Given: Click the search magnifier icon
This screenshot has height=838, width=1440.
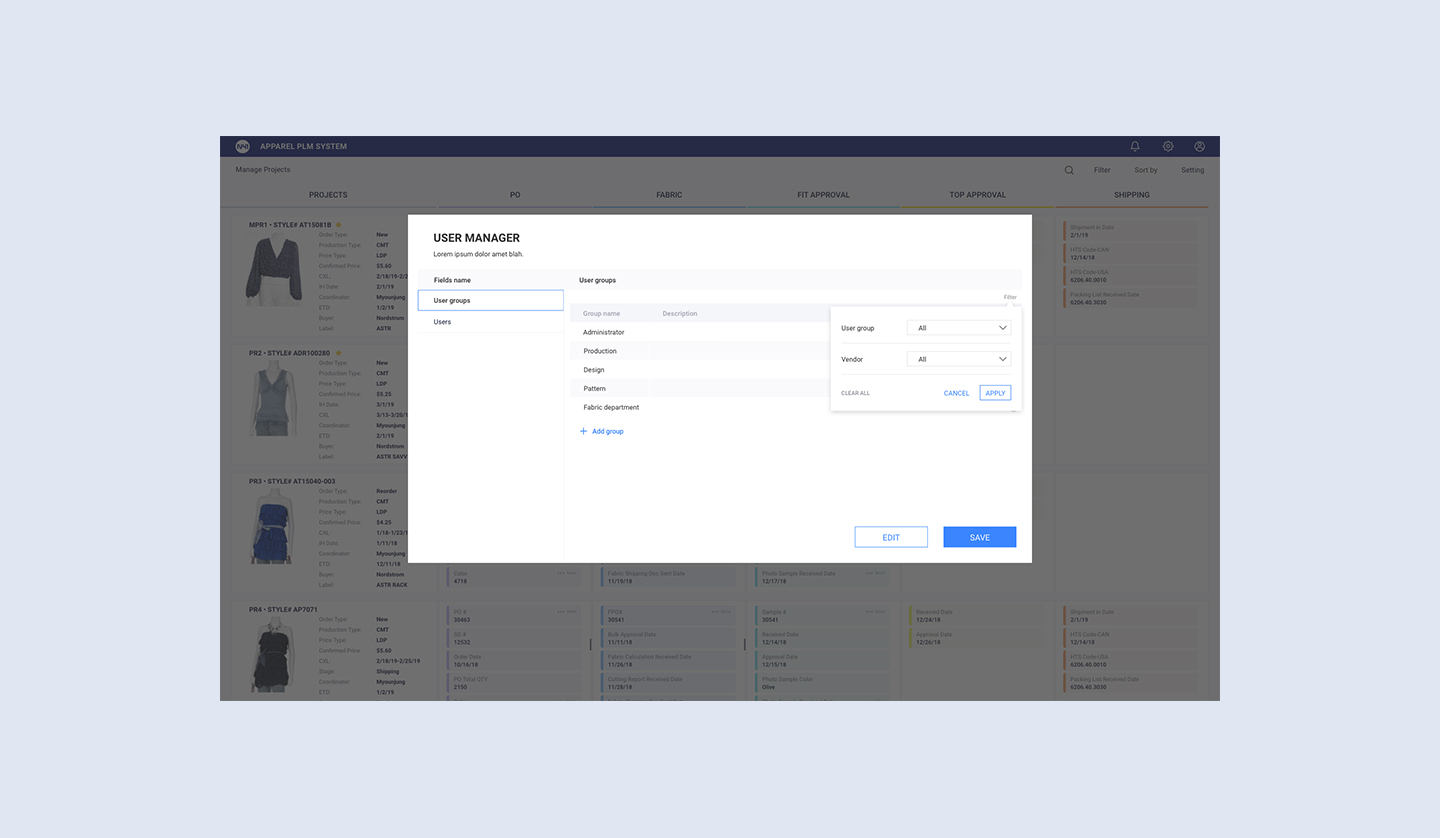Looking at the screenshot, I should [1069, 170].
